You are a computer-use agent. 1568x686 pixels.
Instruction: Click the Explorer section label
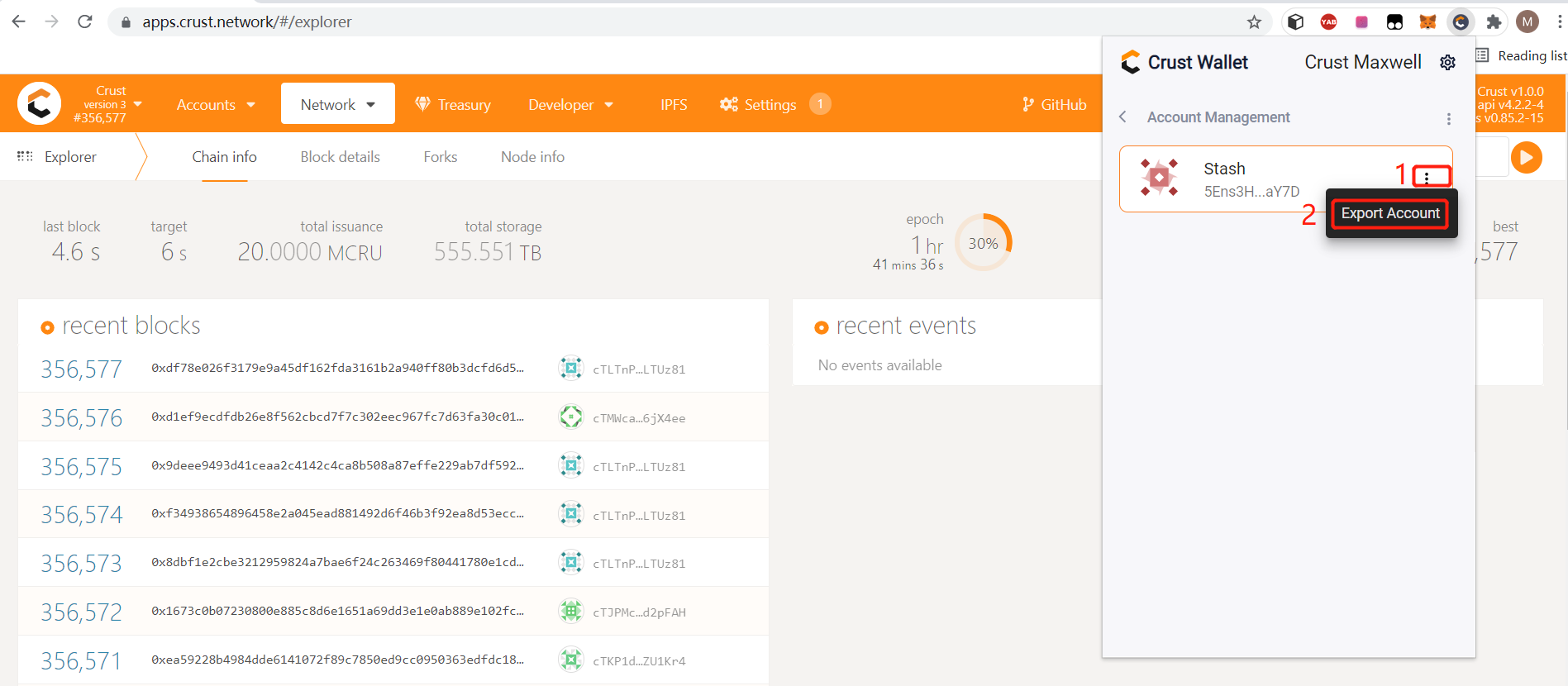coord(70,157)
